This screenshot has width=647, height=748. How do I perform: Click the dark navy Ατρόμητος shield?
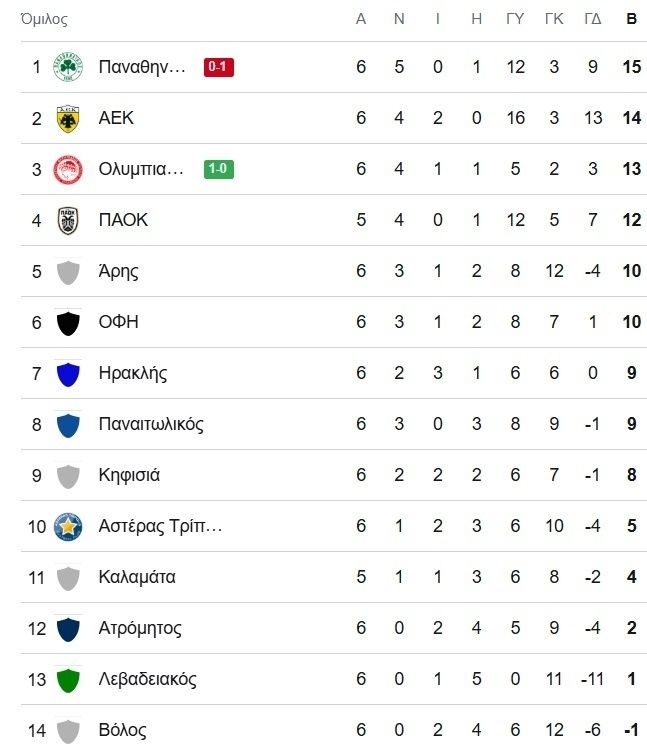(x=68, y=629)
